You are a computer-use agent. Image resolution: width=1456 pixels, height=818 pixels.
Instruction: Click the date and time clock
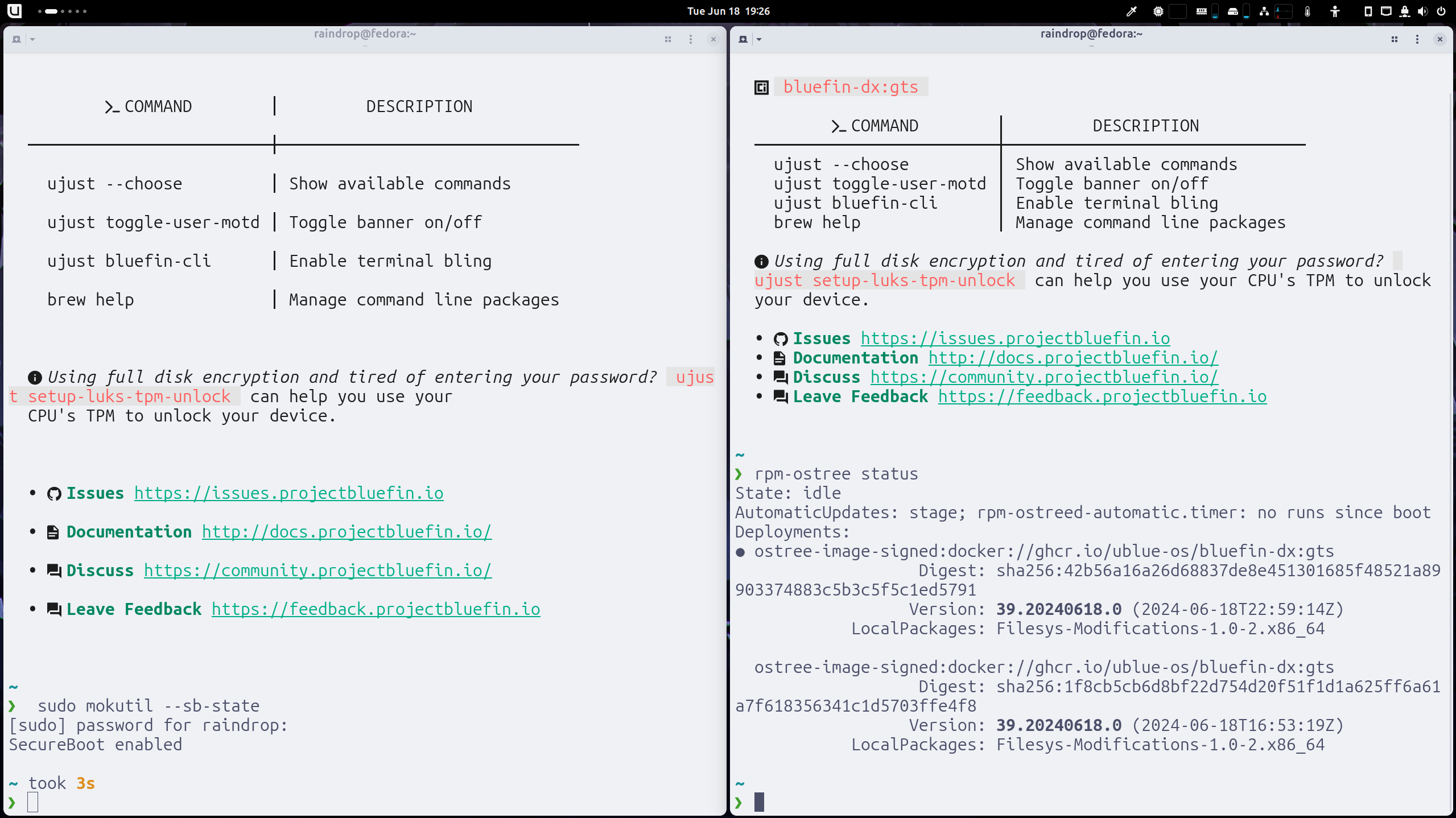tap(728, 11)
